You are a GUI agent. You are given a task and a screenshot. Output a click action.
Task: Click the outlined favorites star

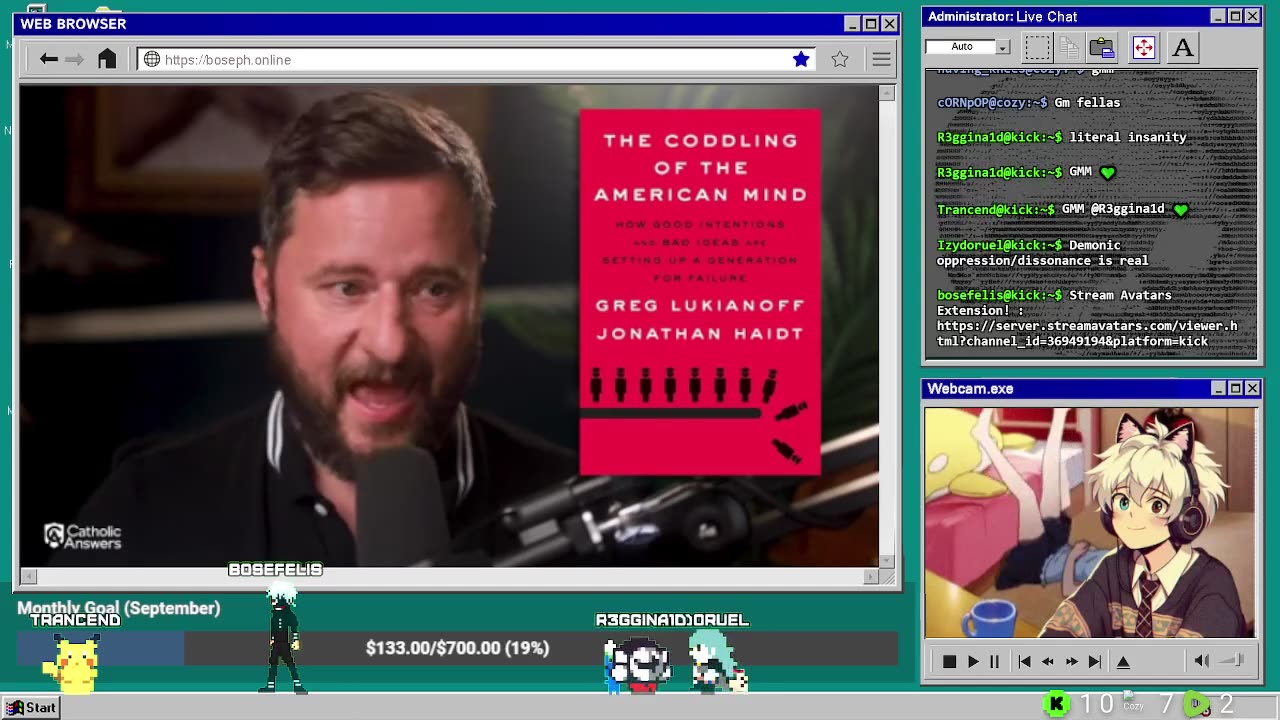840,60
